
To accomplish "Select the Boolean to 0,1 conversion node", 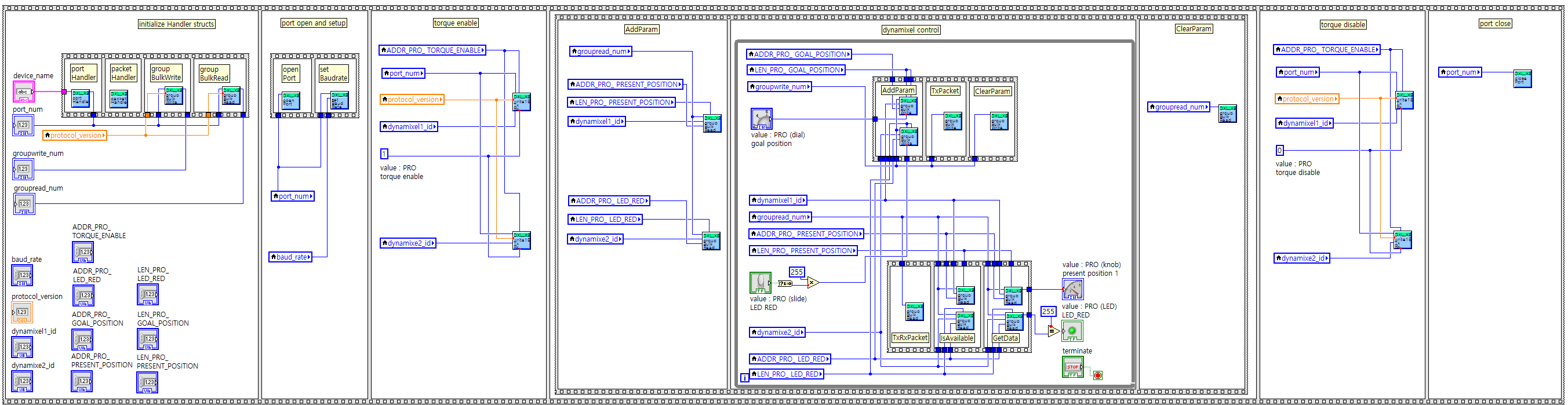I will coord(785,283).
